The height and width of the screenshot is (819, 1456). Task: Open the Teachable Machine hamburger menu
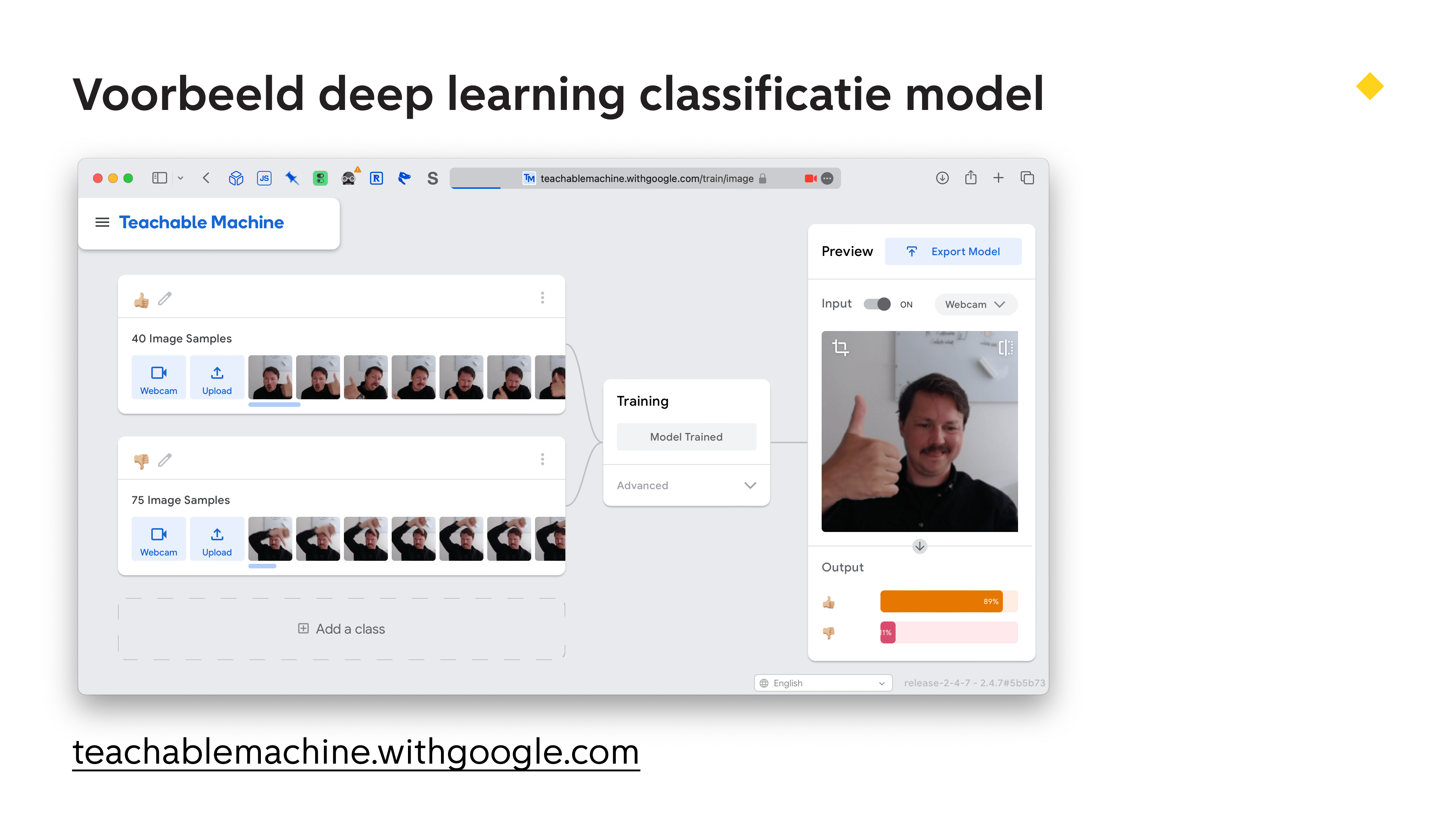[102, 222]
